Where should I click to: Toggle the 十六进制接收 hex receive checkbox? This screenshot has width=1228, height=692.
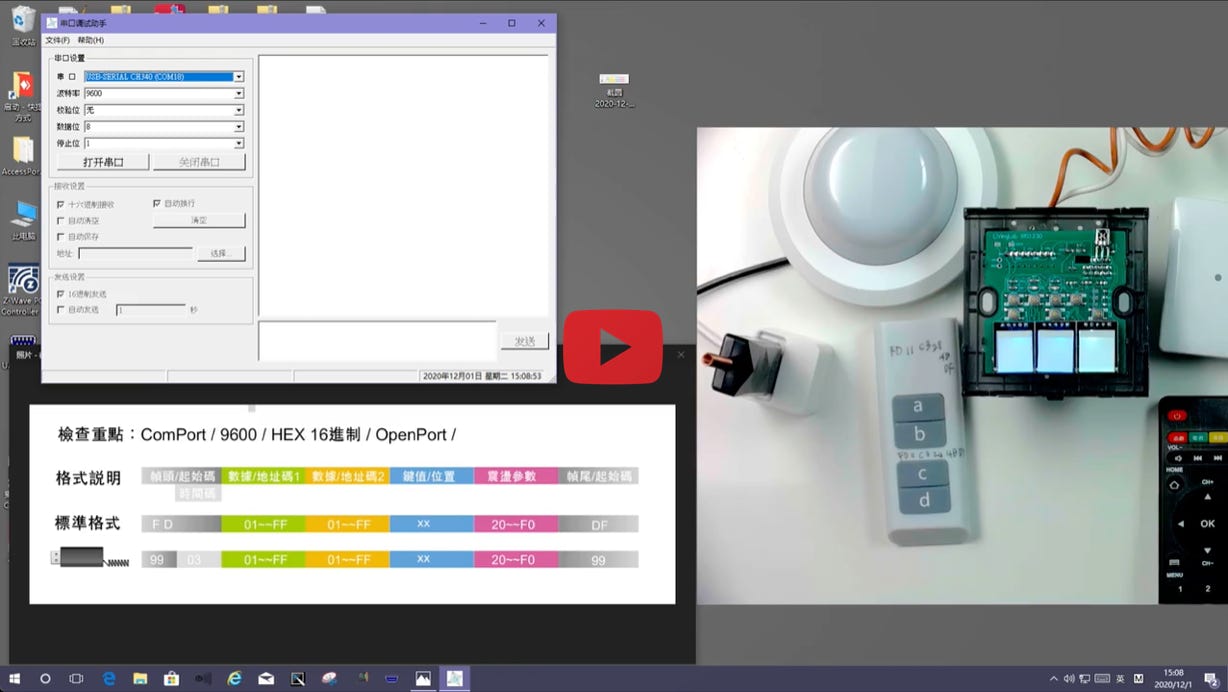(61, 204)
